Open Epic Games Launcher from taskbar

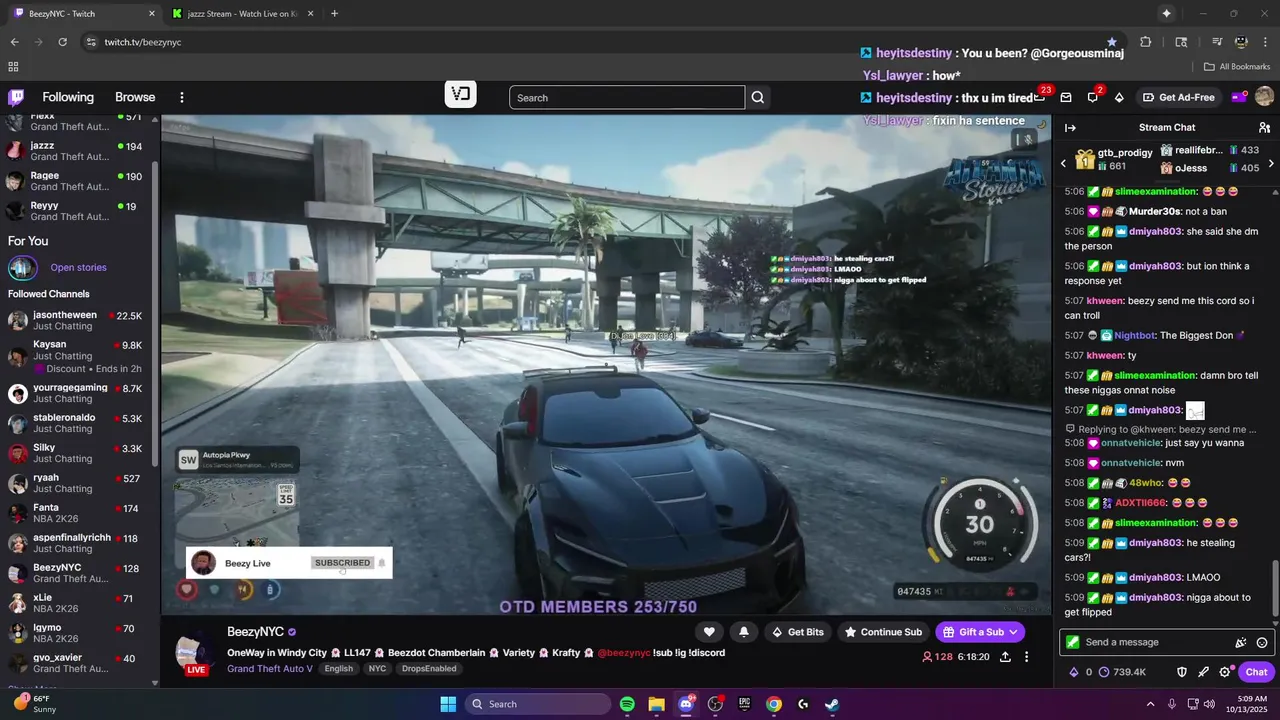(744, 704)
